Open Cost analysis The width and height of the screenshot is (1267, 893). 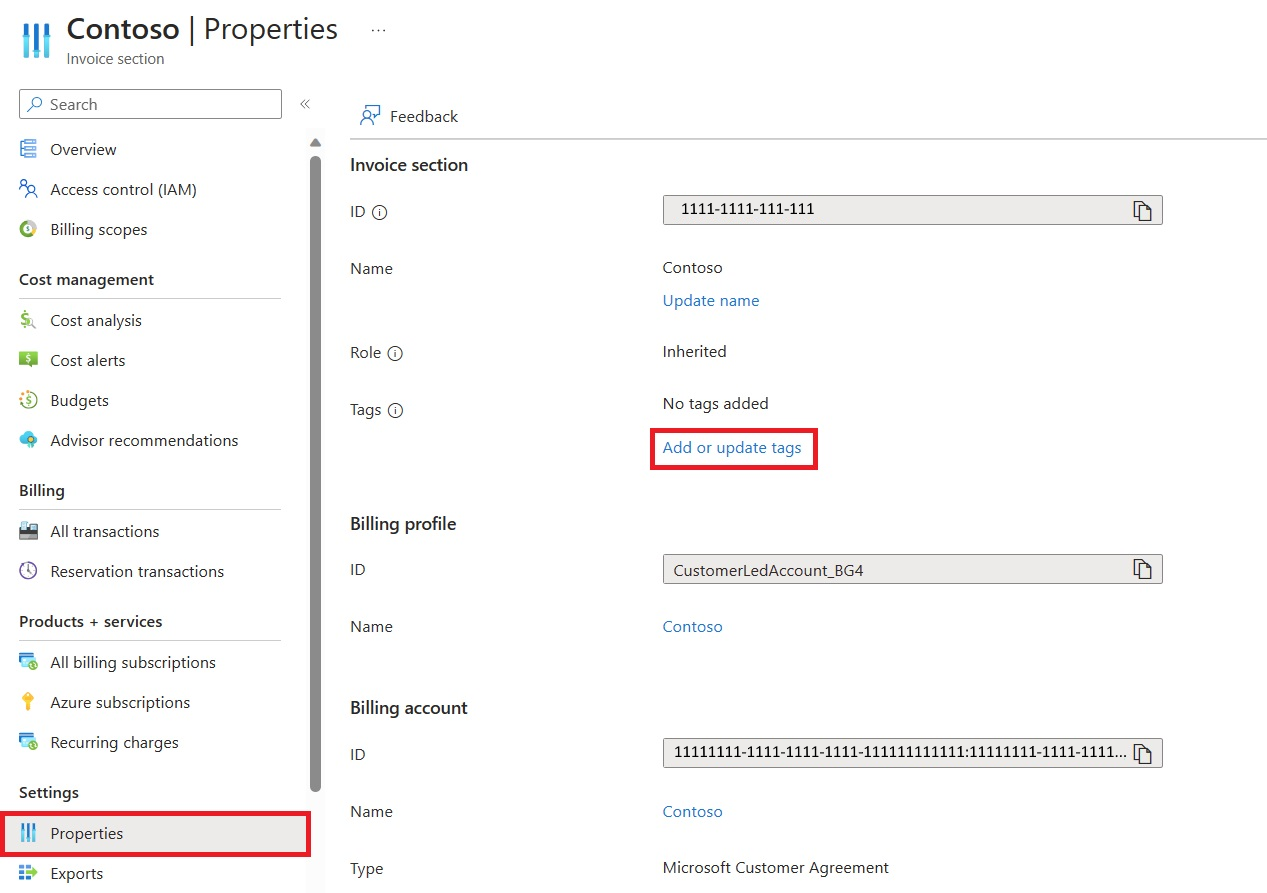96,320
